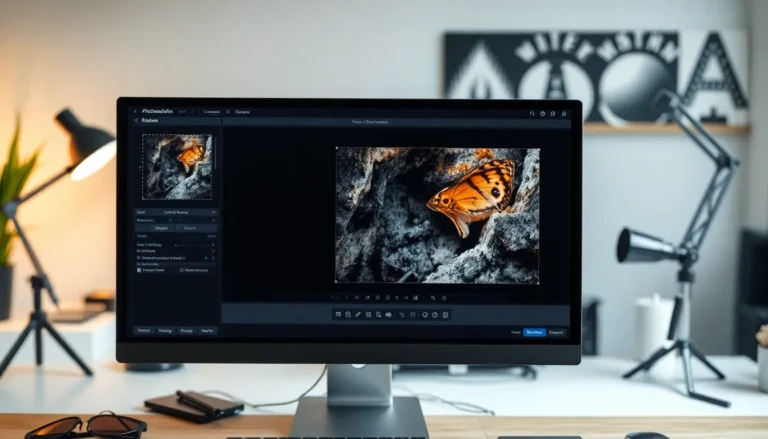The height and width of the screenshot is (439, 768).
Task: Click the speech bubble comment icon
Action: click(388, 314)
